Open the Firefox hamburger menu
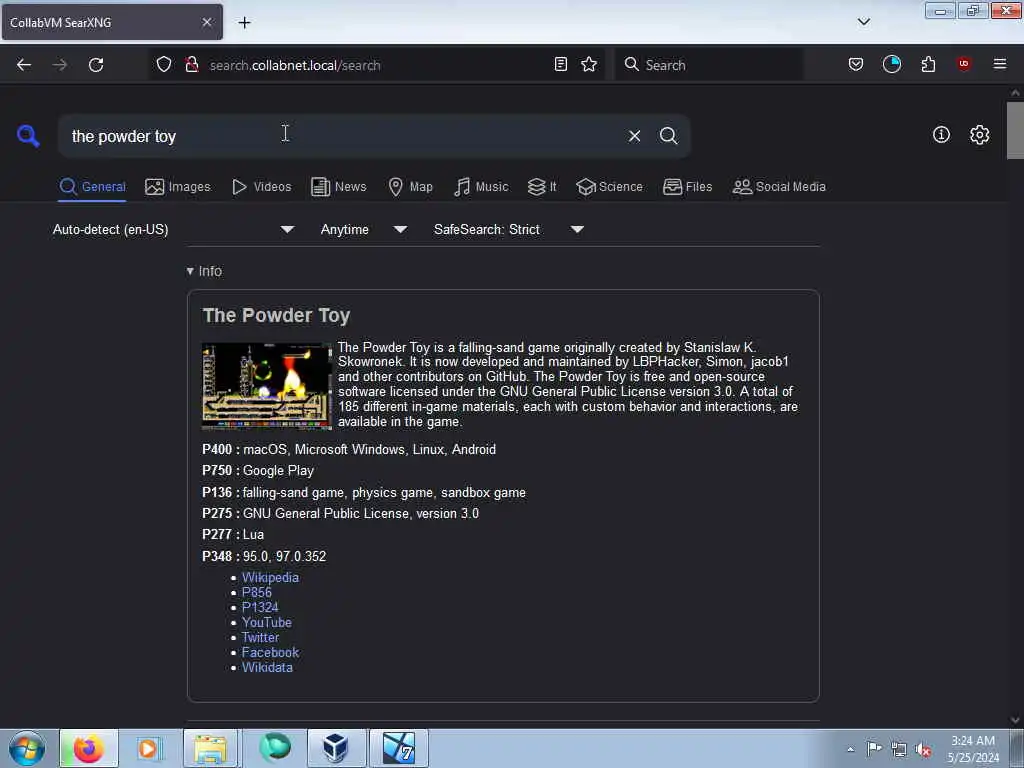This screenshot has width=1024, height=768. pos(1000,64)
